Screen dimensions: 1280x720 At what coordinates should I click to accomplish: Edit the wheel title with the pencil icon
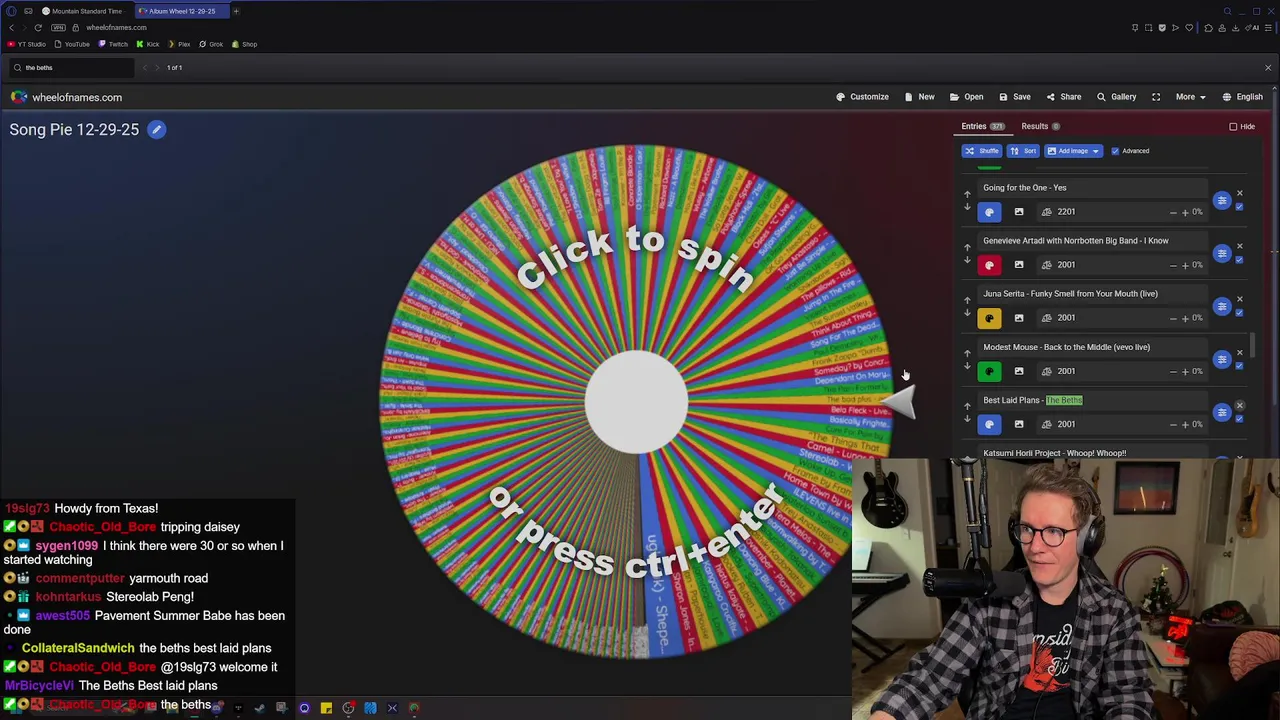click(x=157, y=129)
